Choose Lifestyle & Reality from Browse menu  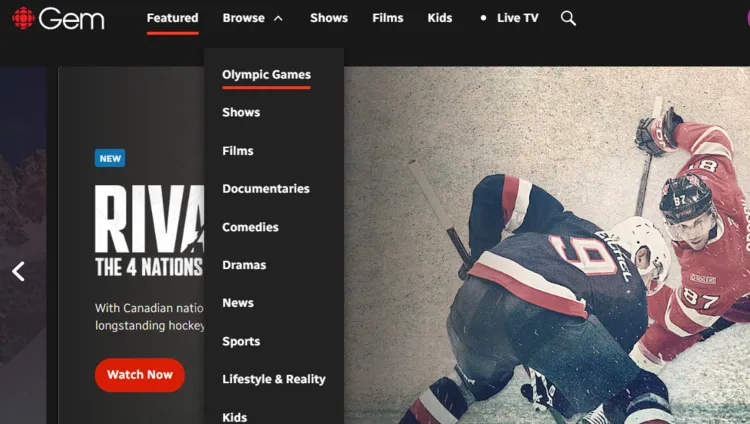[274, 379]
